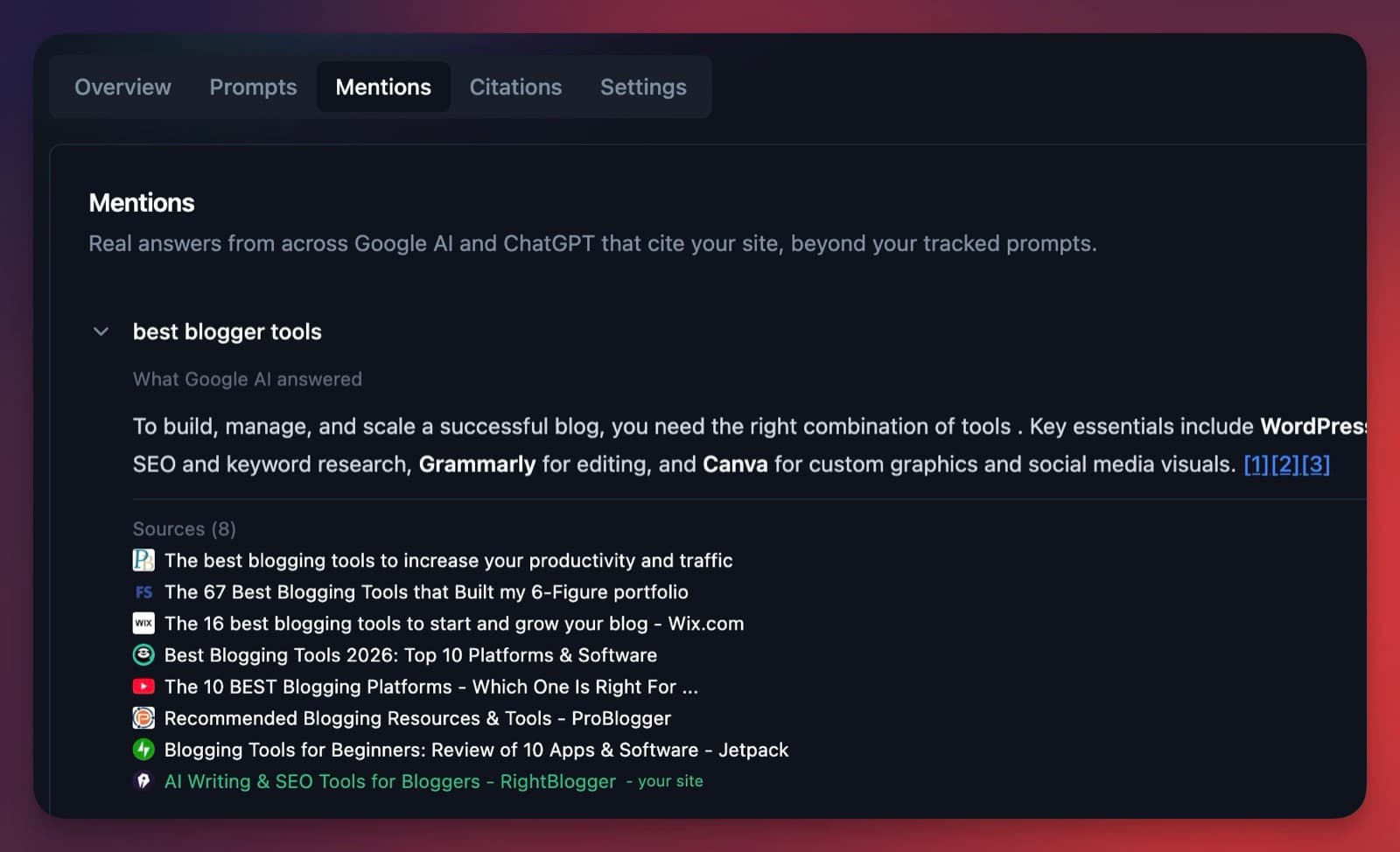This screenshot has width=1400, height=852.
Task: Click the bold WordPress mention in the answer
Action: [1312, 426]
